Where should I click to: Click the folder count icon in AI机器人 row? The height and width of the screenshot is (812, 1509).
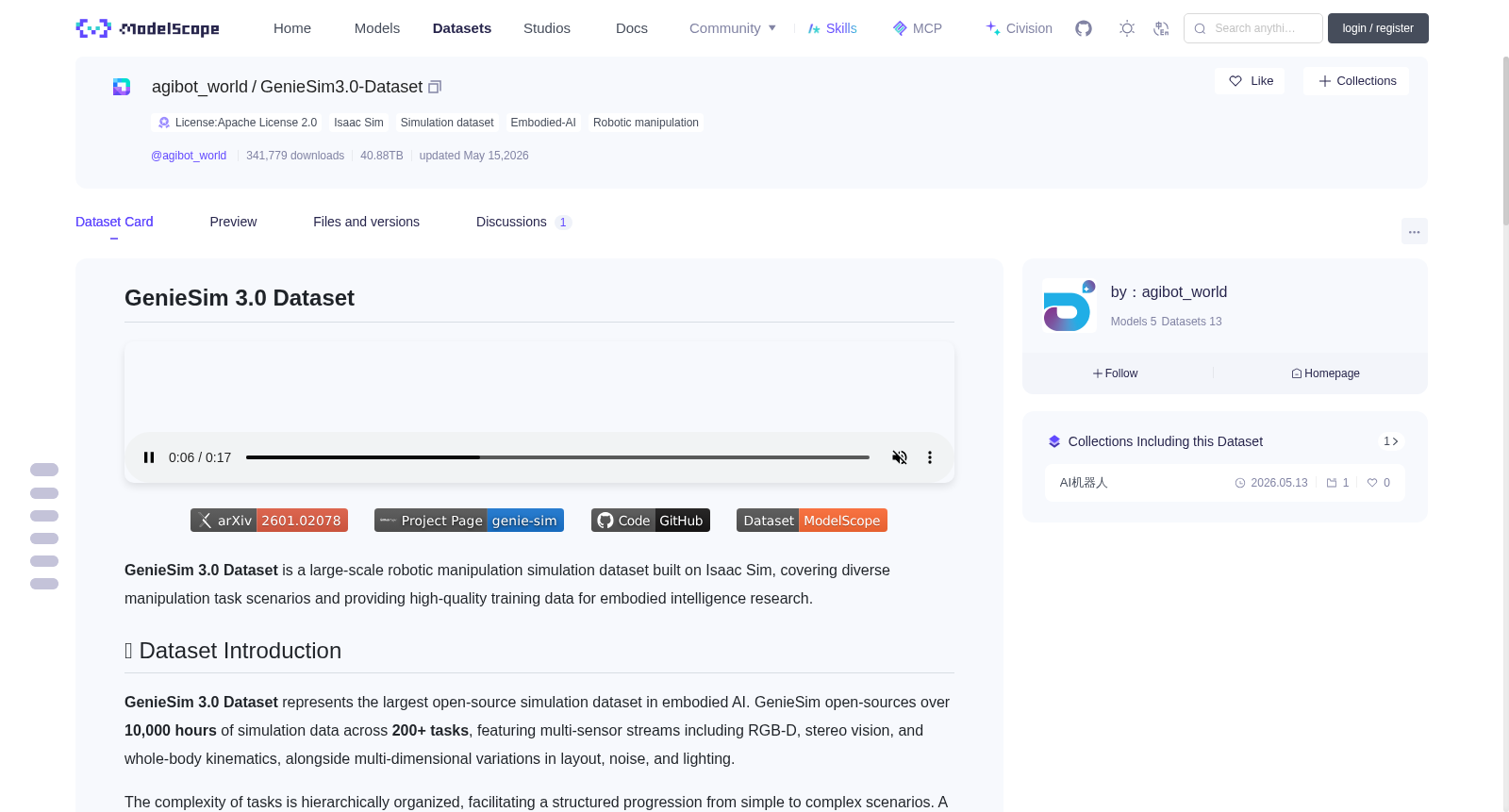pos(1332,483)
